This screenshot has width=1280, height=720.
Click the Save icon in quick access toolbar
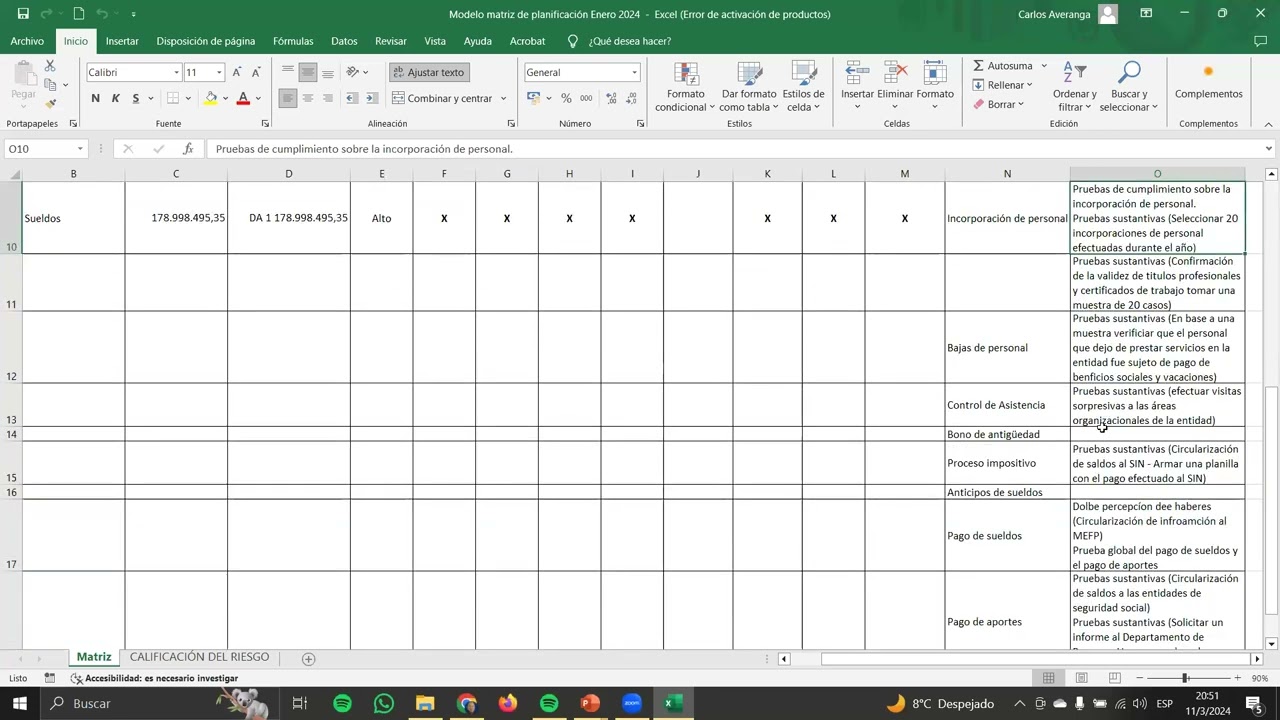pyautogui.click(x=23, y=14)
